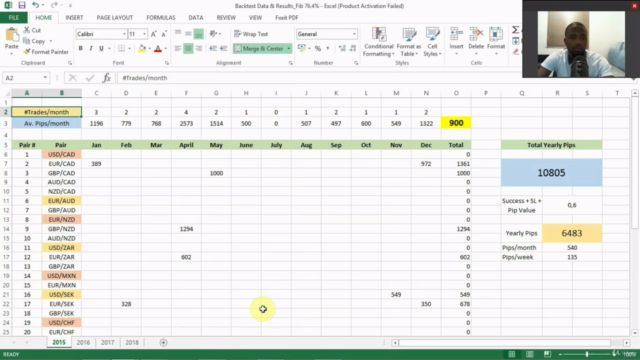Viewport: 640px width, 360px height.
Task: Toggle Bold formatting
Action: (80, 49)
